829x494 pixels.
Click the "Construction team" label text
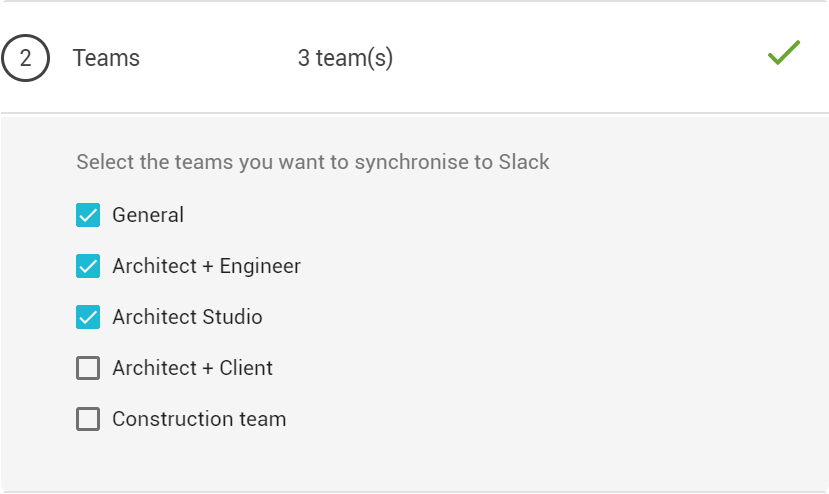point(199,419)
